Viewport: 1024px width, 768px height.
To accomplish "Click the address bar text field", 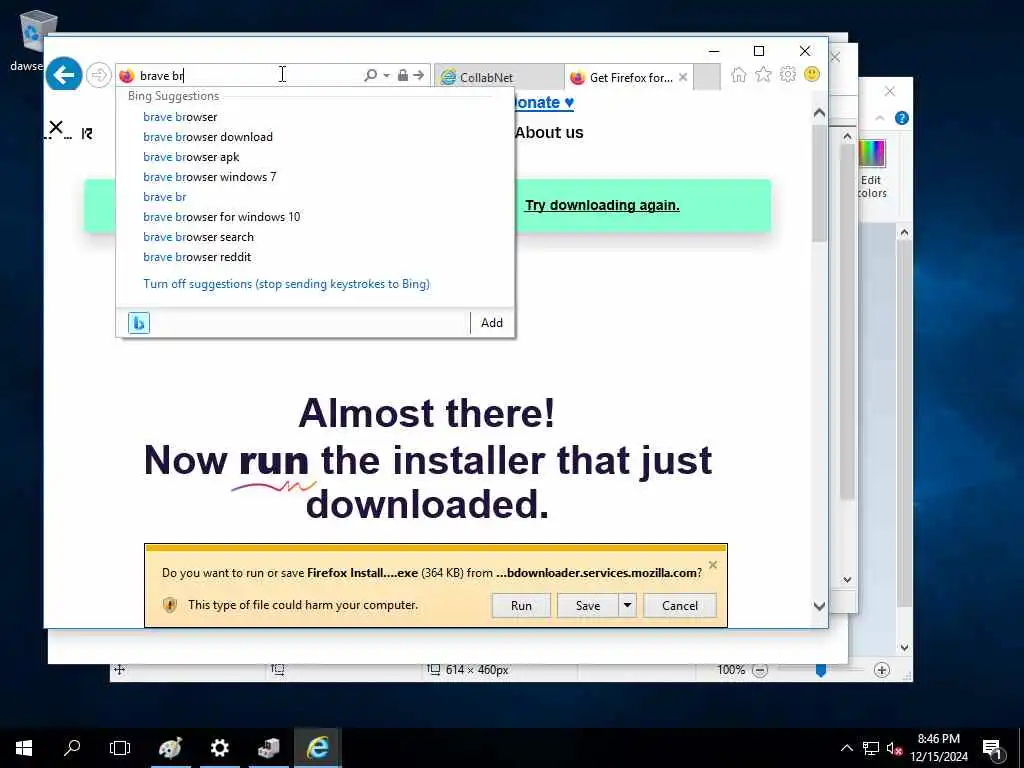I will click(248, 76).
